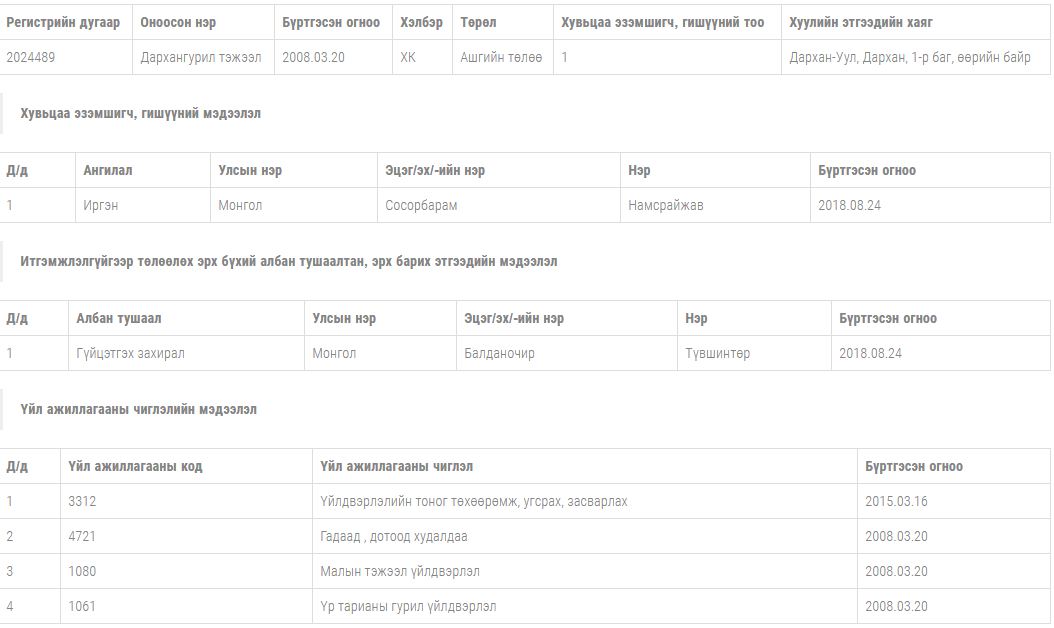Click 'Нэр' header above Түвшинтөр
This screenshot has width=1054, height=628.
click(x=696, y=318)
